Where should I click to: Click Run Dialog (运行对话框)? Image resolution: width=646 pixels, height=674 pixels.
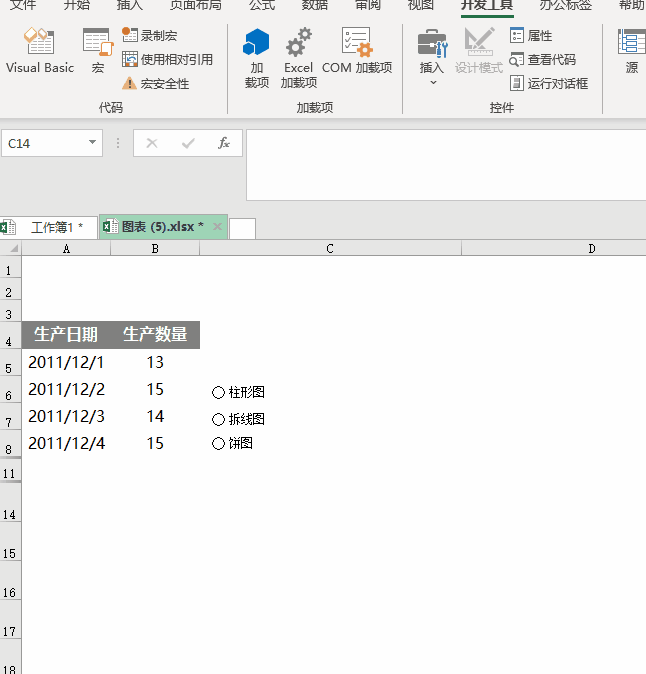click(549, 84)
